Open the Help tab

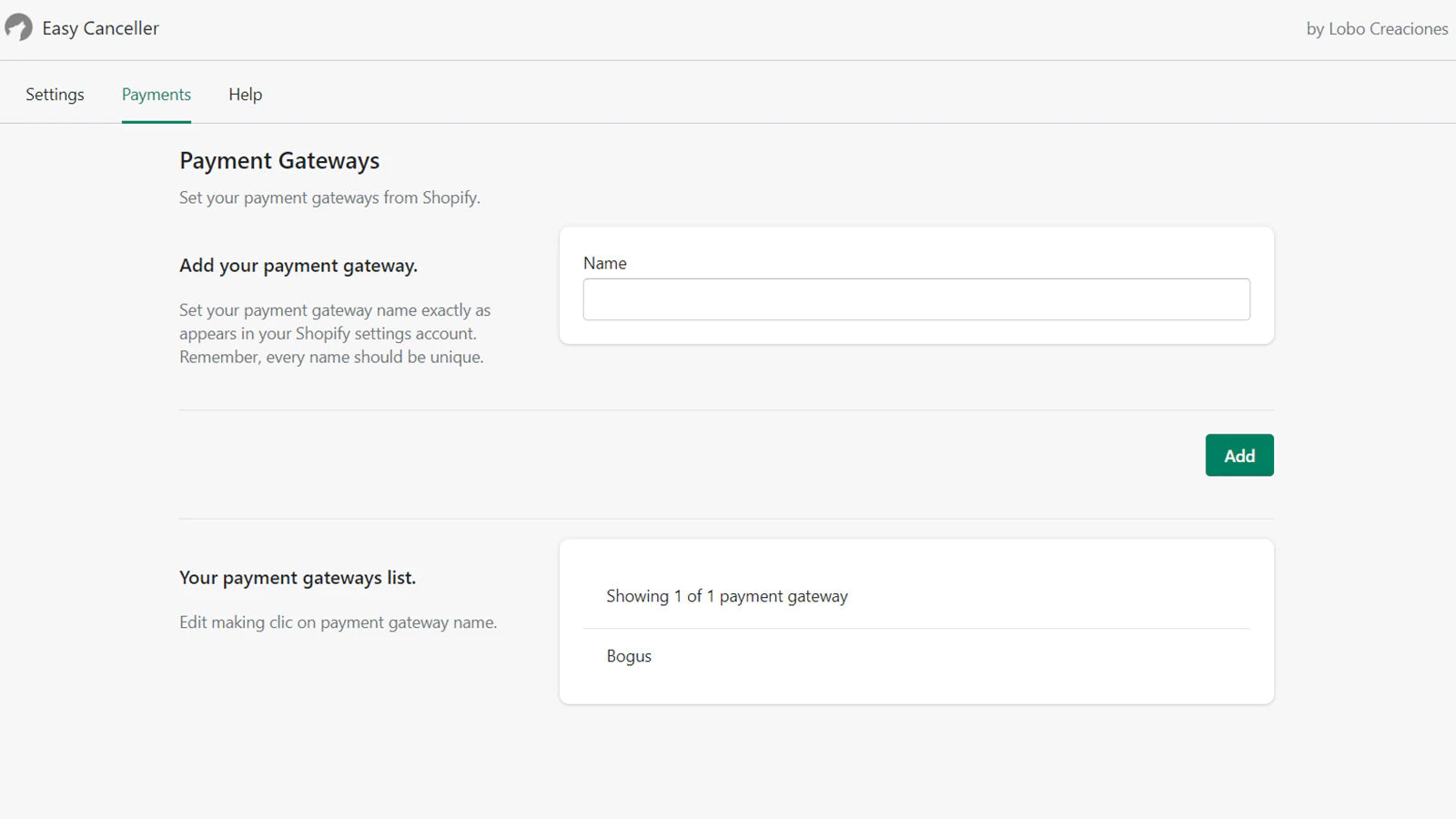click(244, 94)
